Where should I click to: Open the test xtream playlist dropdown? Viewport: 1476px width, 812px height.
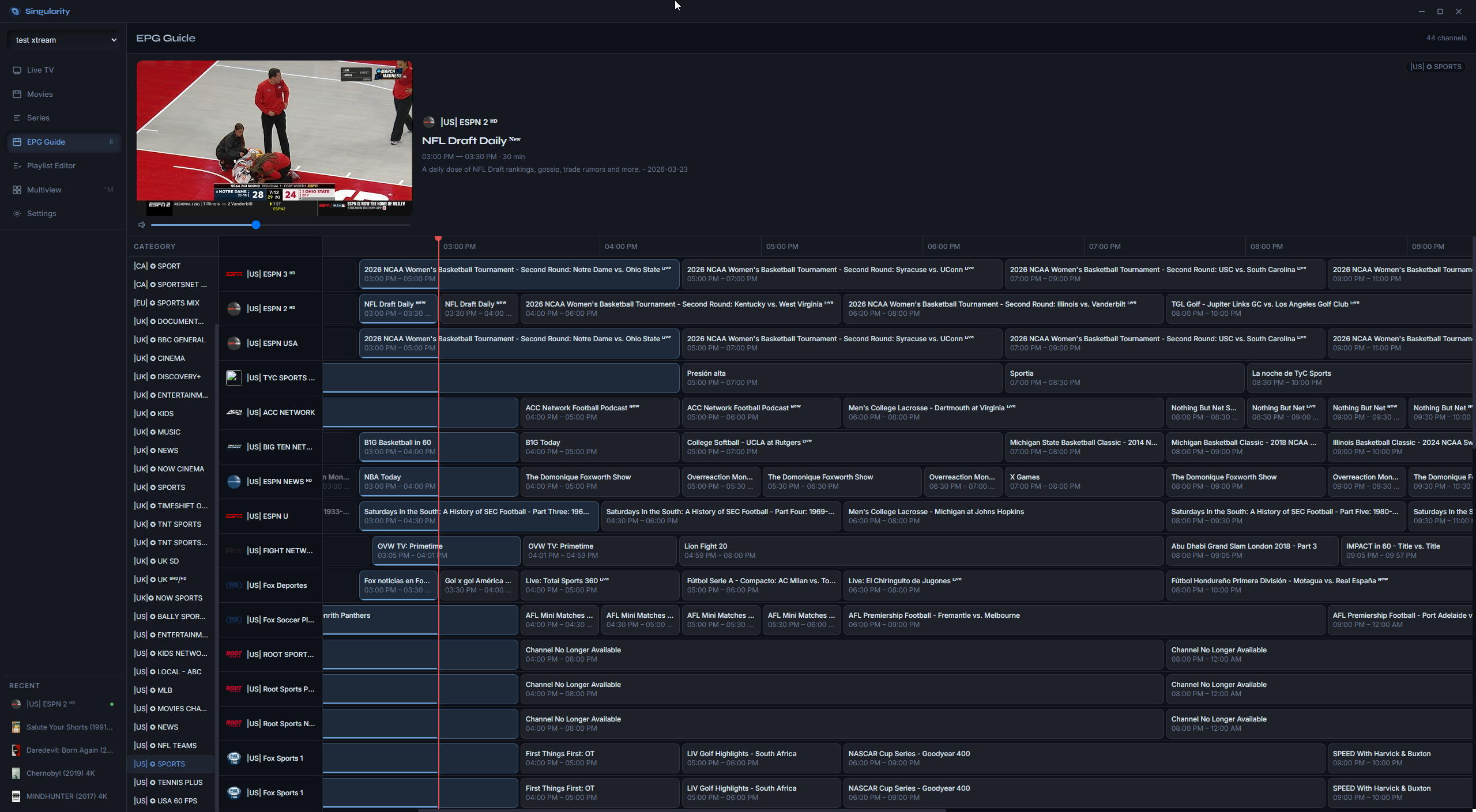click(x=63, y=40)
